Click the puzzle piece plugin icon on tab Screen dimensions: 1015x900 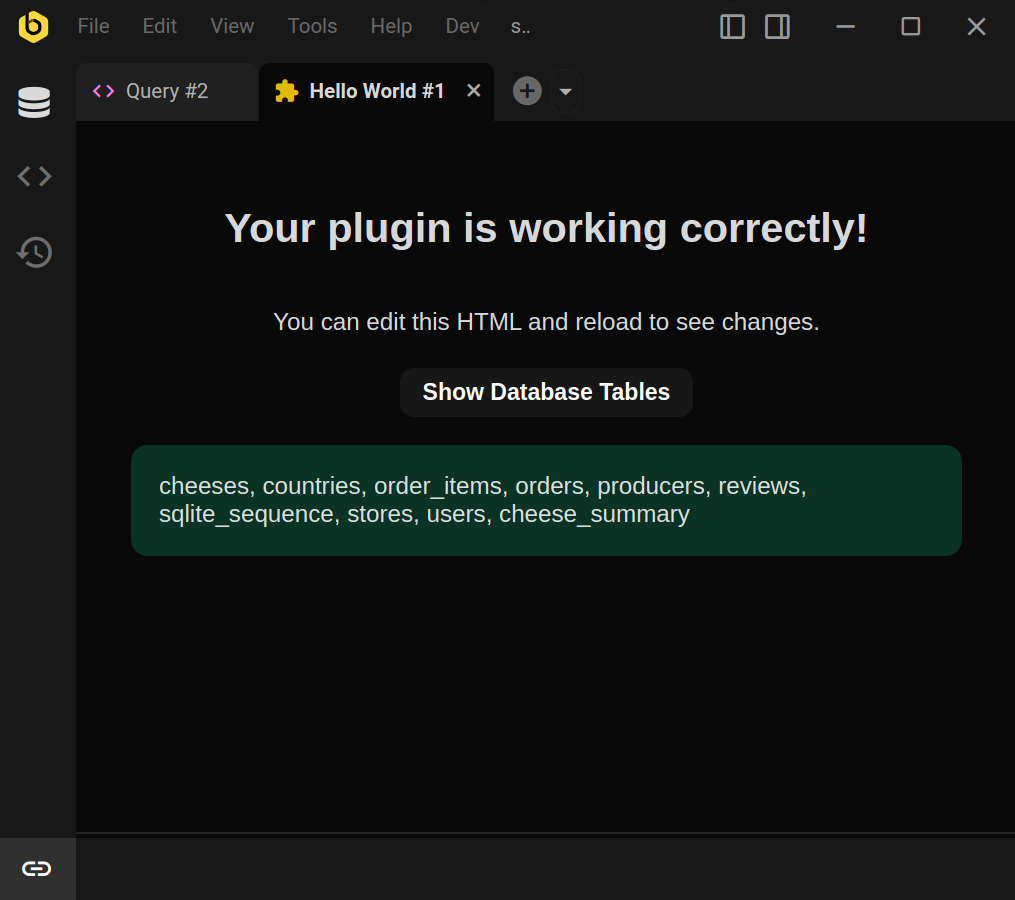tap(286, 91)
